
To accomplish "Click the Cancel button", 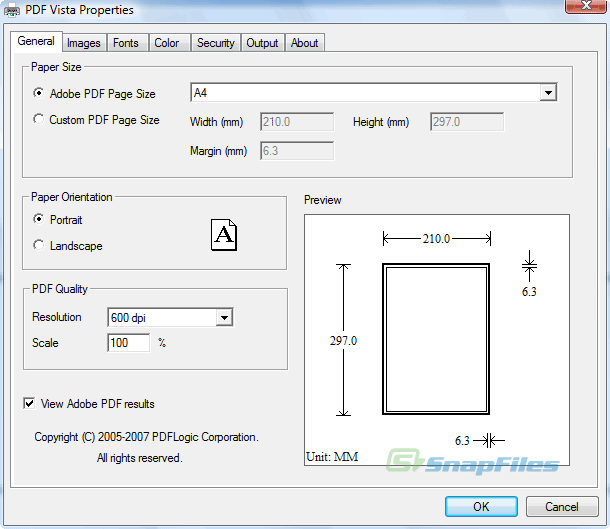I will 562,506.
